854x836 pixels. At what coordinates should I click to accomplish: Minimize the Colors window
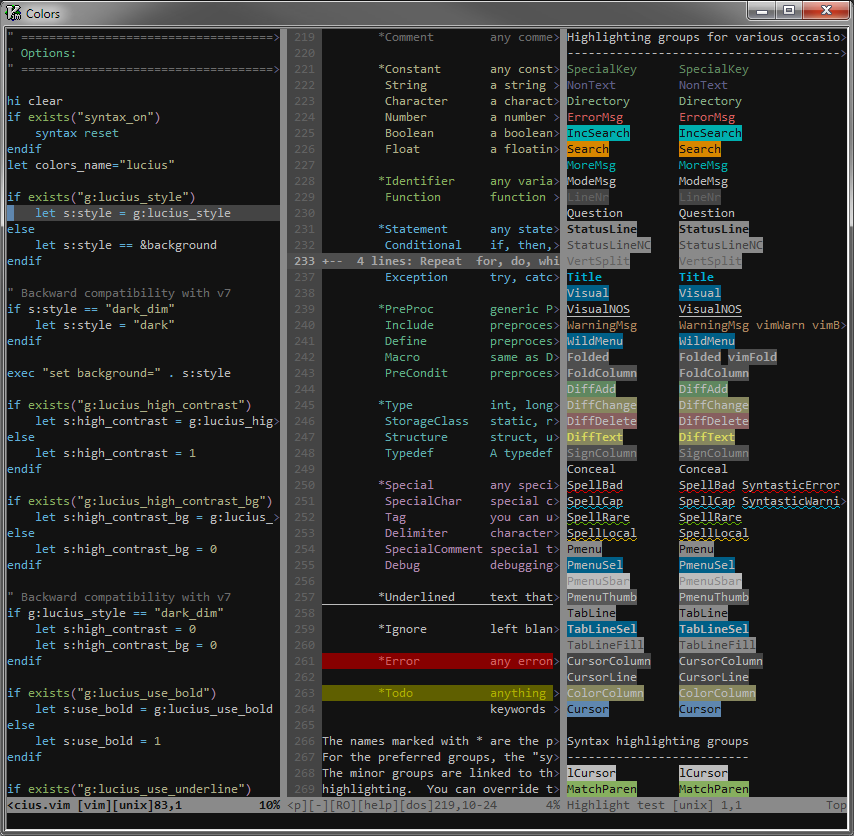click(x=762, y=11)
